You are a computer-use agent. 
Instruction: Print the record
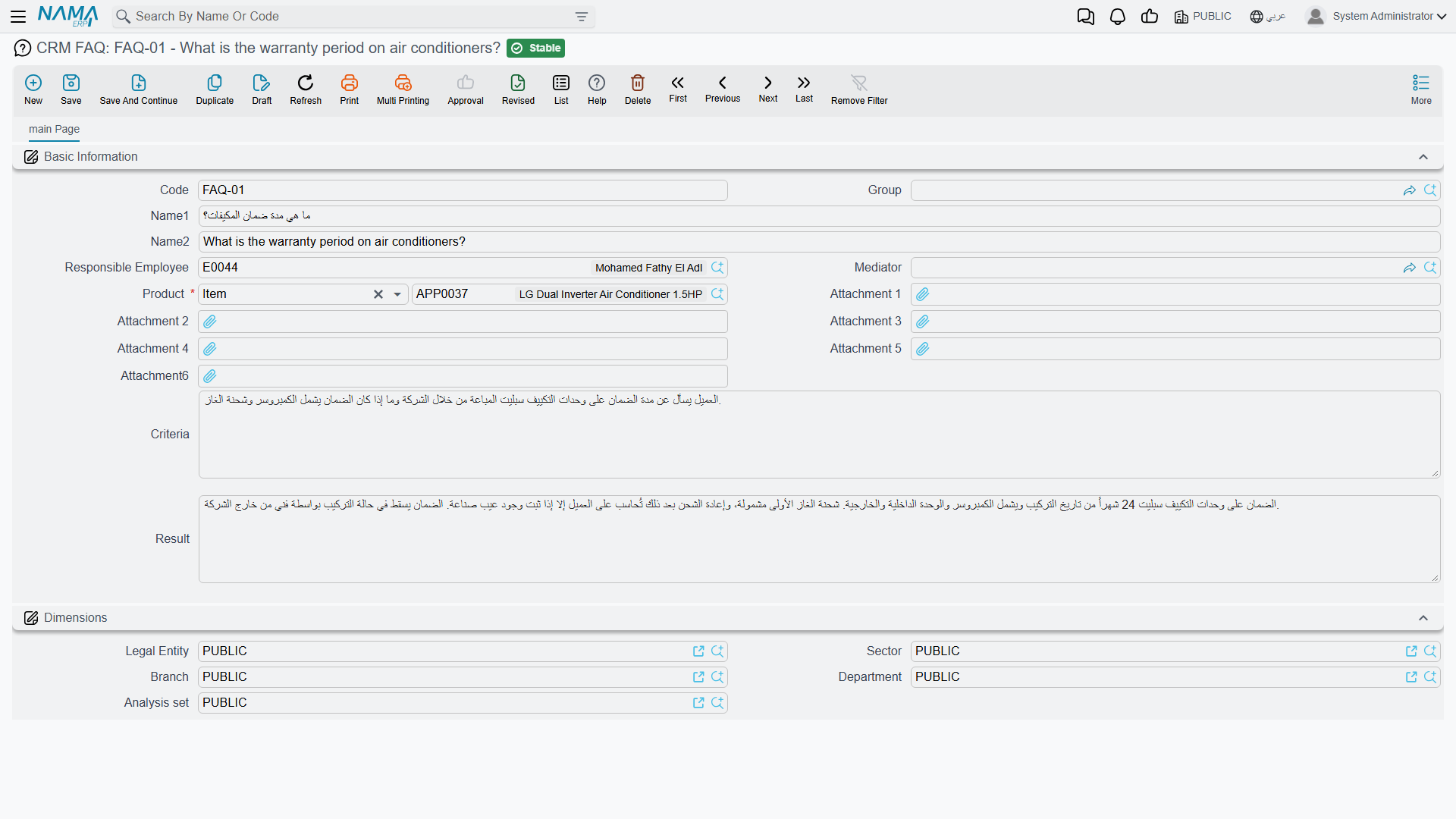point(350,89)
